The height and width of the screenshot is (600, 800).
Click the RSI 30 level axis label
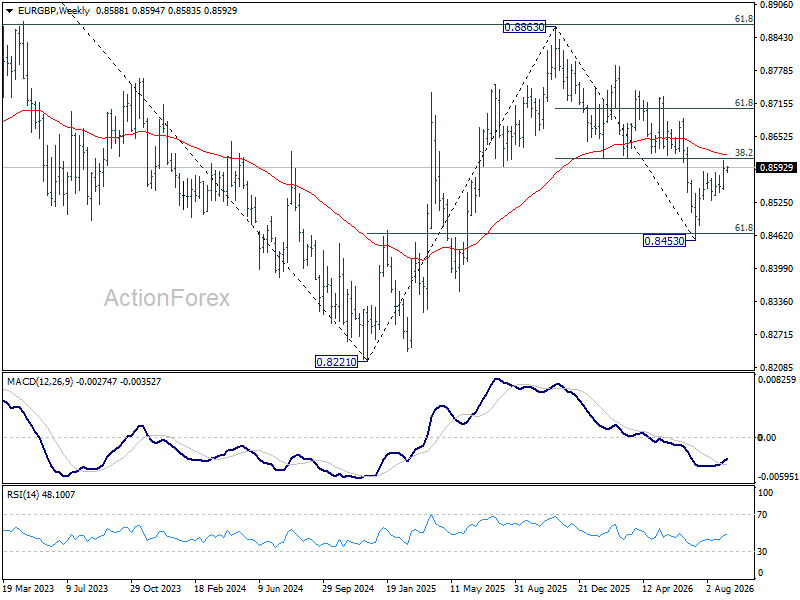click(x=762, y=552)
